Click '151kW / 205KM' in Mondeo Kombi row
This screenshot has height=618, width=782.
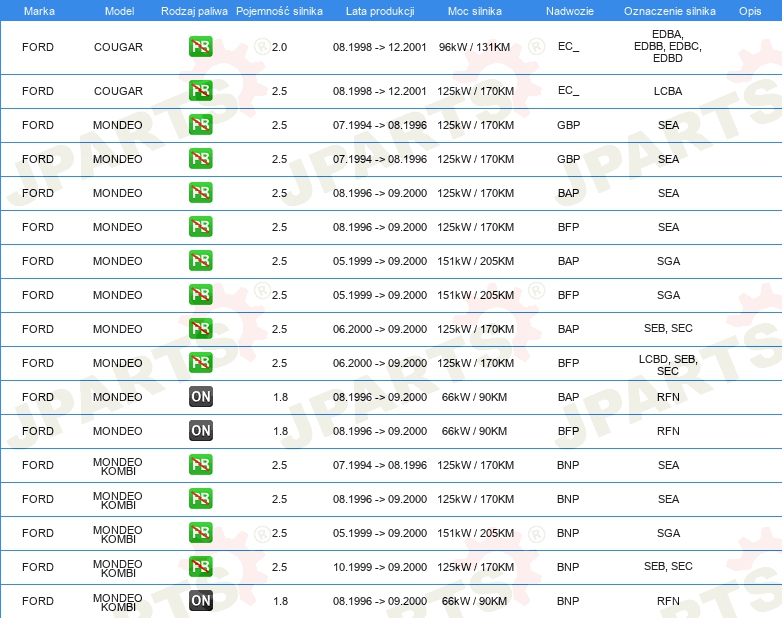point(475,533)
